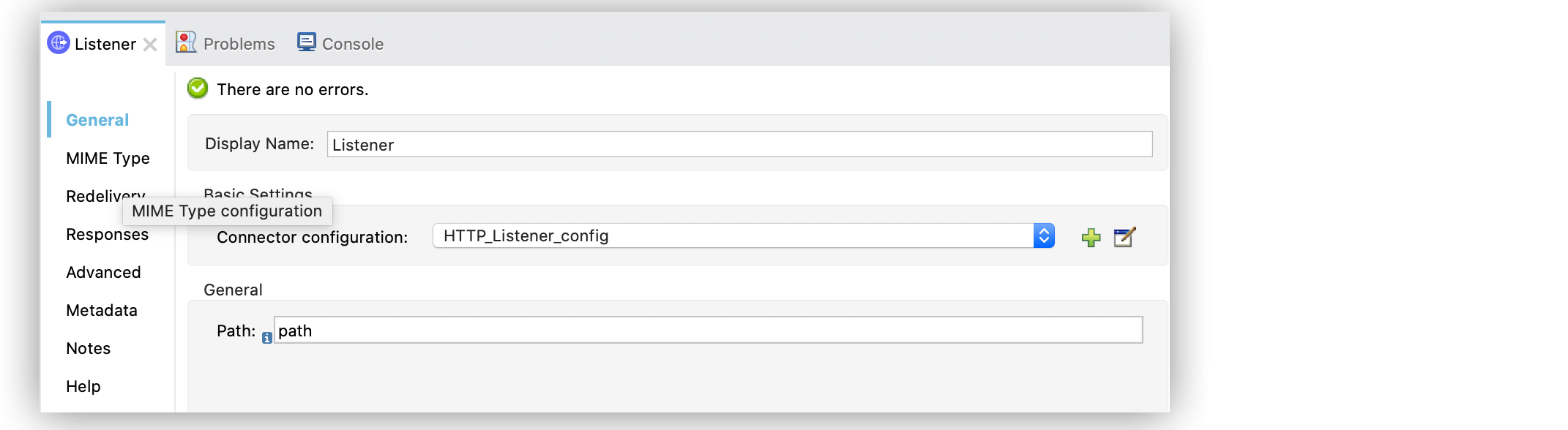Click the Problems tab icon

[x=186, y=42]
